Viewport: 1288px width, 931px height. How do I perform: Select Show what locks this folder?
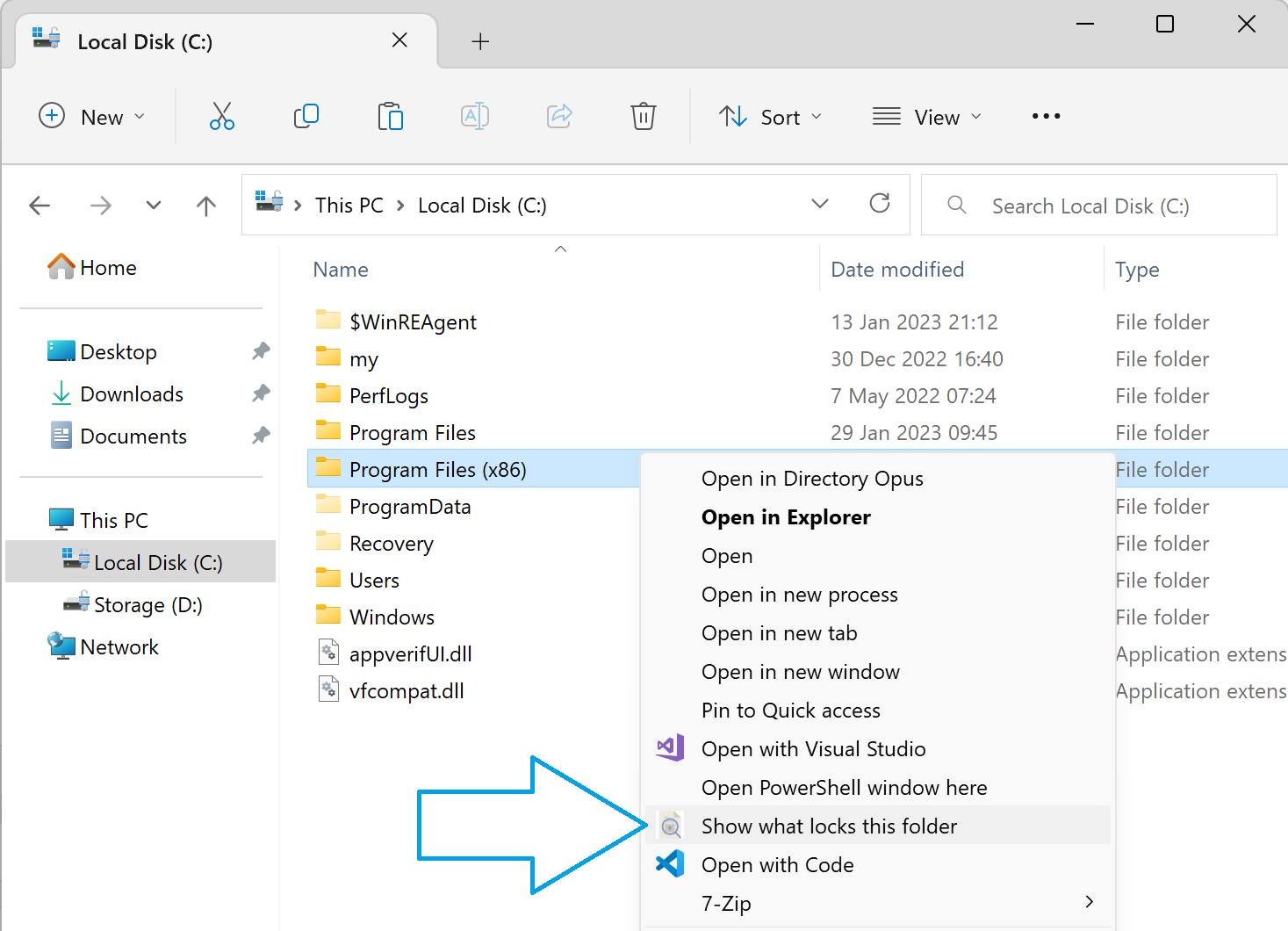point(878,826)
